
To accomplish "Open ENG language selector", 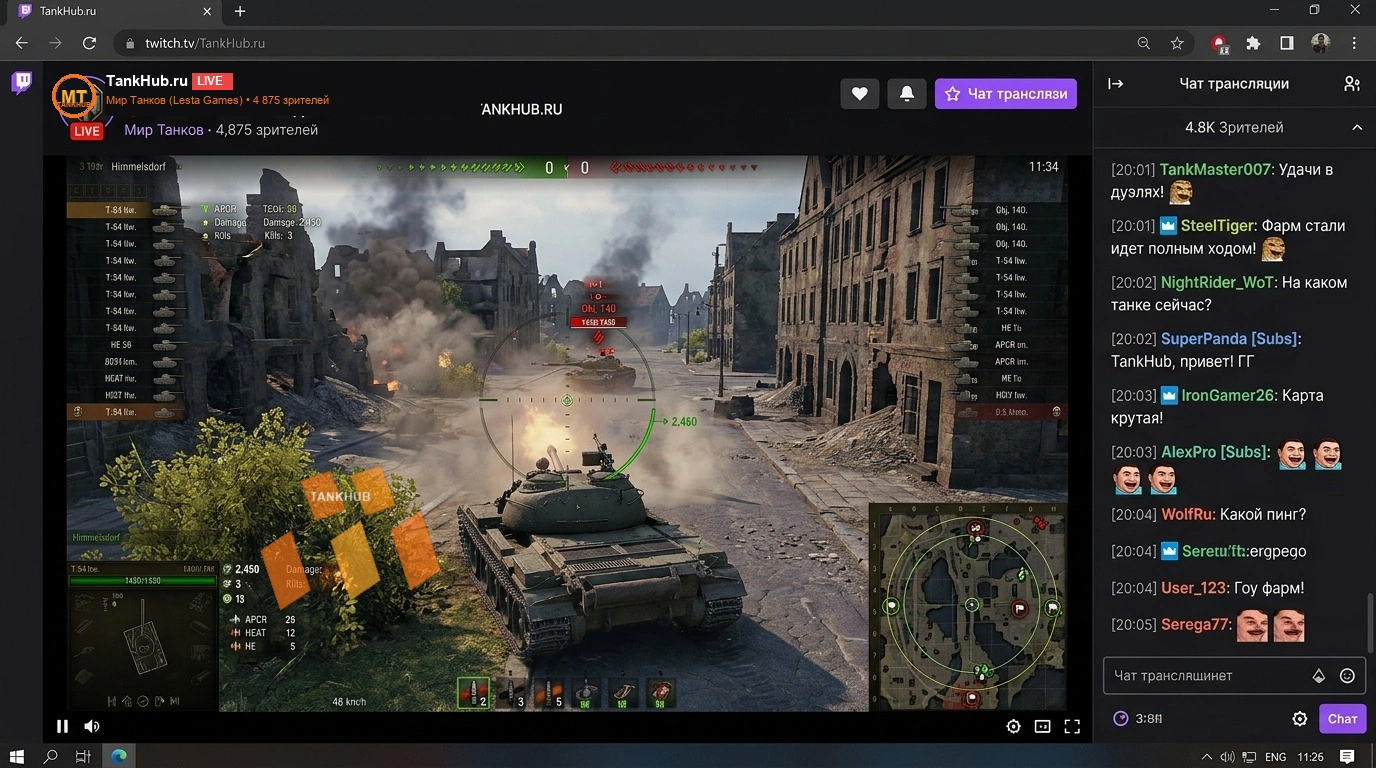I will [x=1276, y=757].
